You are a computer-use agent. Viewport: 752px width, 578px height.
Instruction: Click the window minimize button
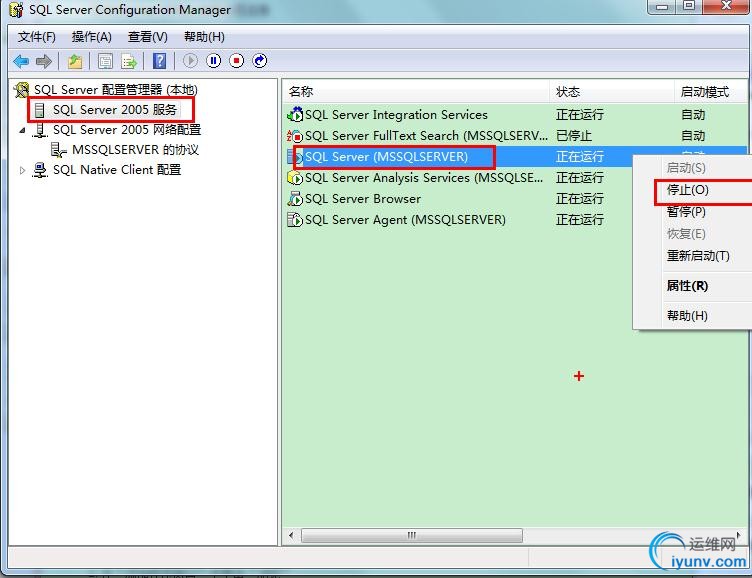662,6
